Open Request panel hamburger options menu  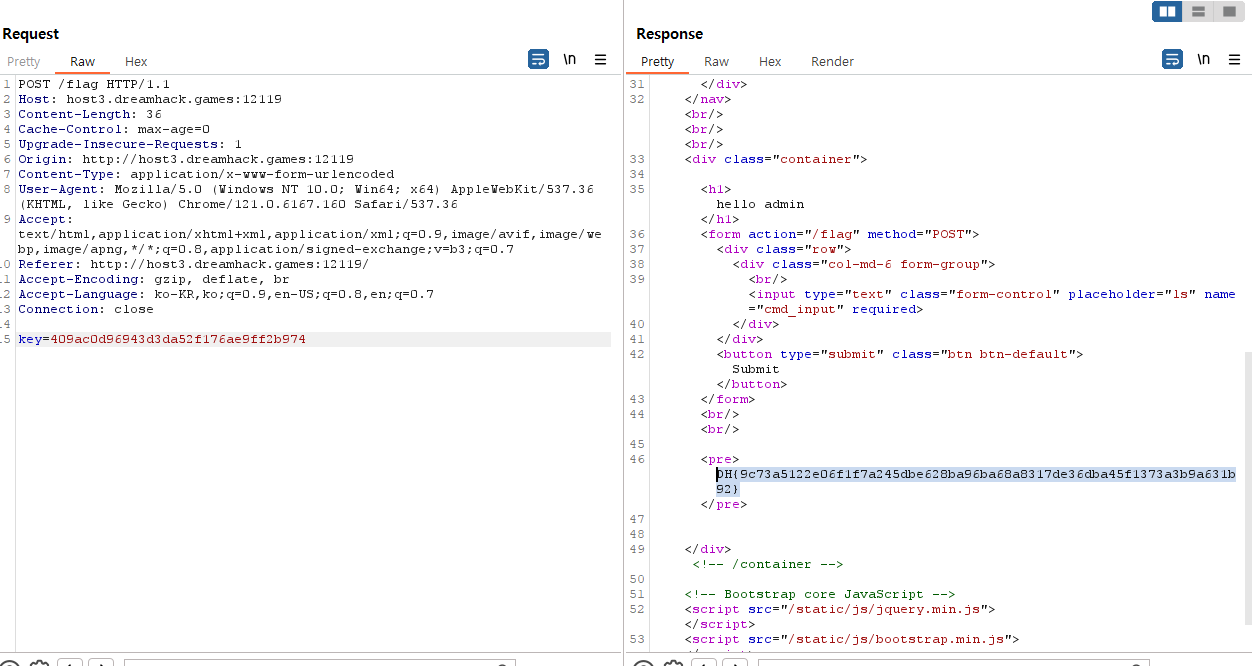600,60
